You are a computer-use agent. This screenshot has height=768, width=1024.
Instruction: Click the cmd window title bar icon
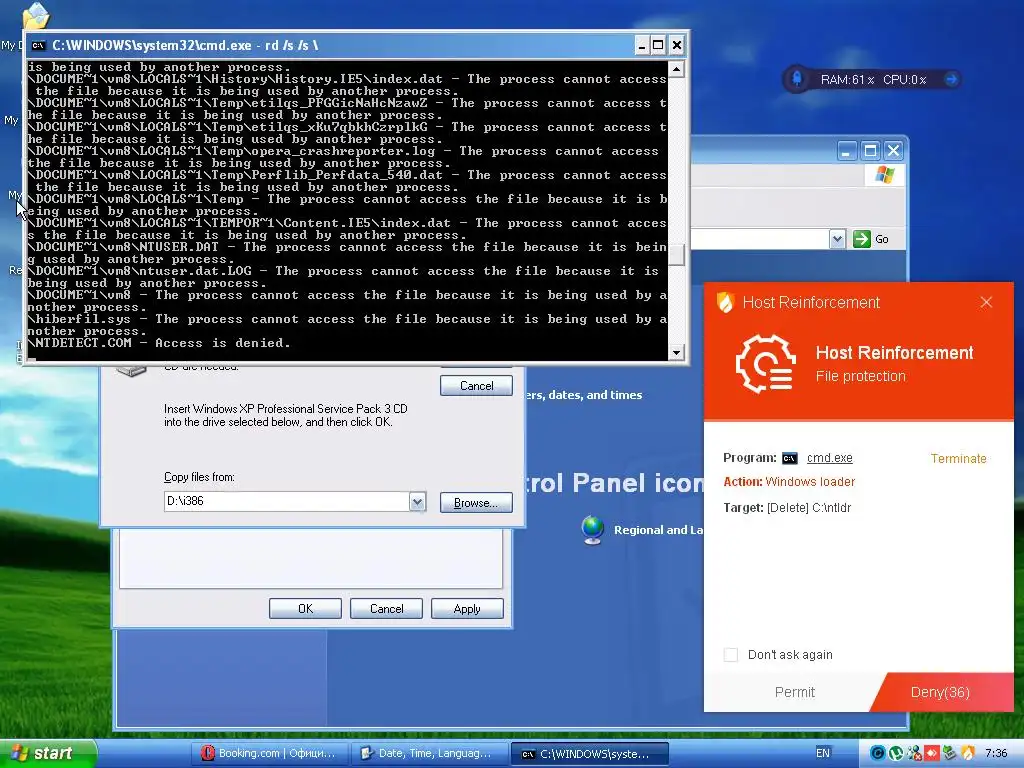(39, 45)
